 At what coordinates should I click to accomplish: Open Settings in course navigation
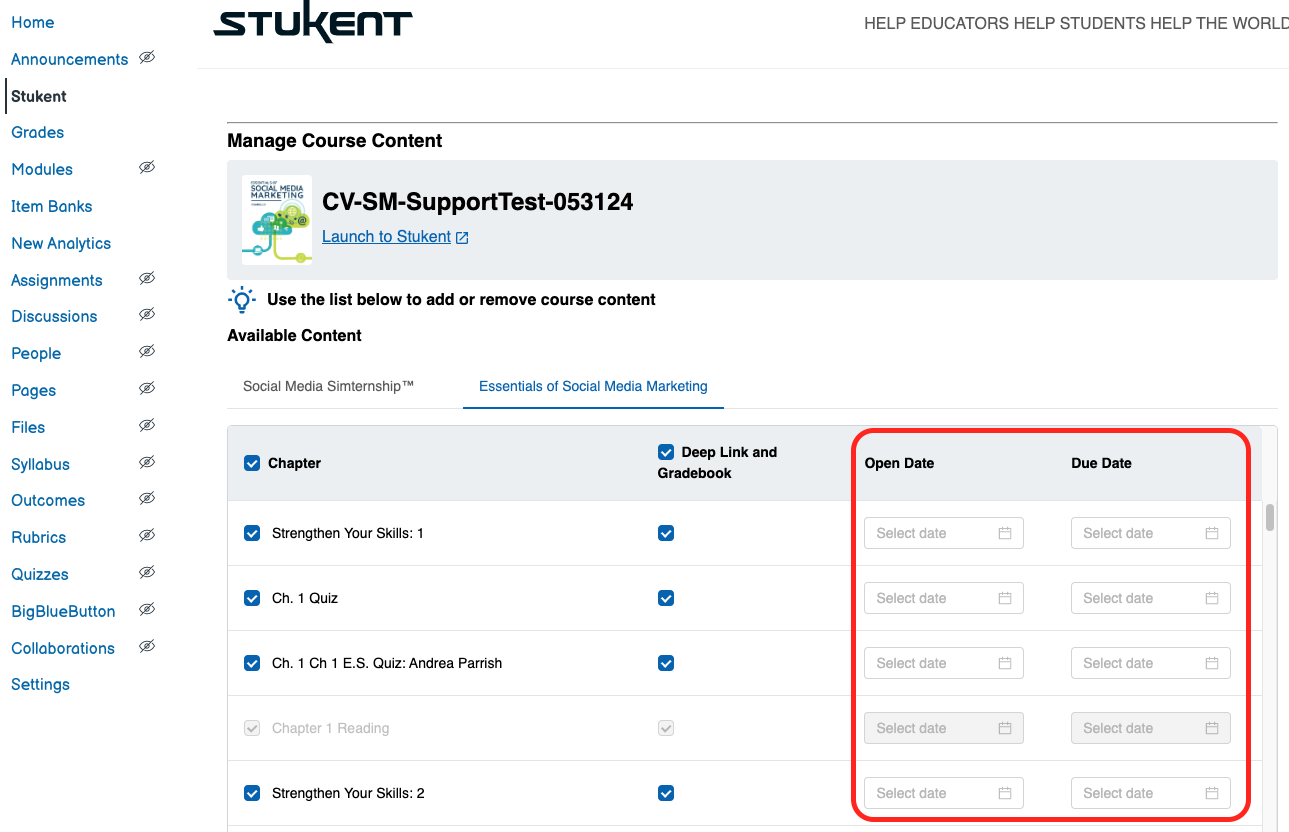click(40, 684)
